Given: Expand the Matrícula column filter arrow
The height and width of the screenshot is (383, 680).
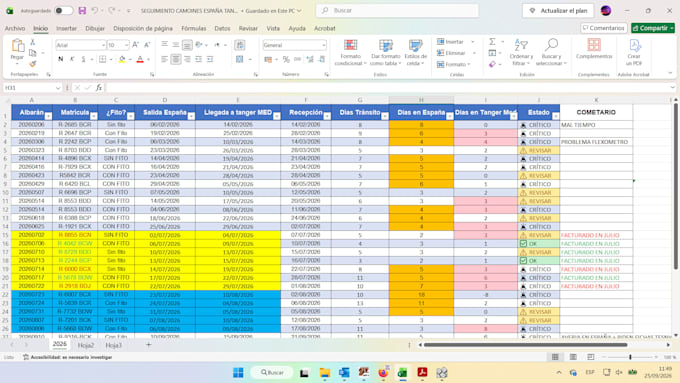Looking at the screenshot, I should [x=93, y=116].
